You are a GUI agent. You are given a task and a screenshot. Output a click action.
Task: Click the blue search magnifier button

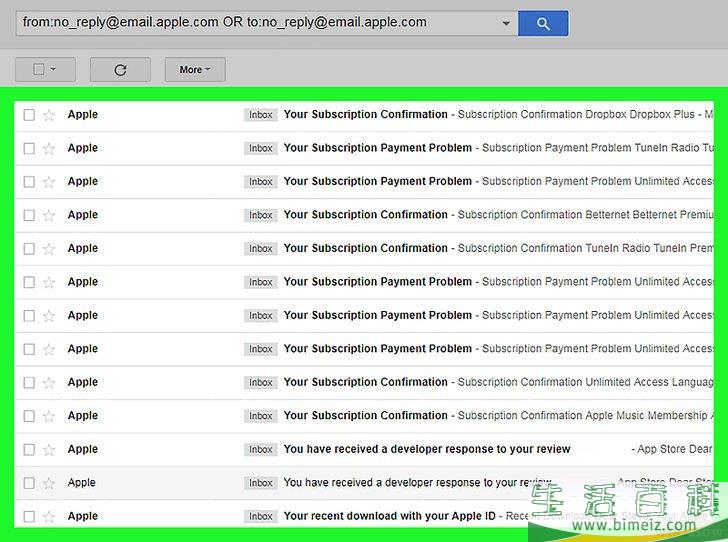(x=543, y=23)
